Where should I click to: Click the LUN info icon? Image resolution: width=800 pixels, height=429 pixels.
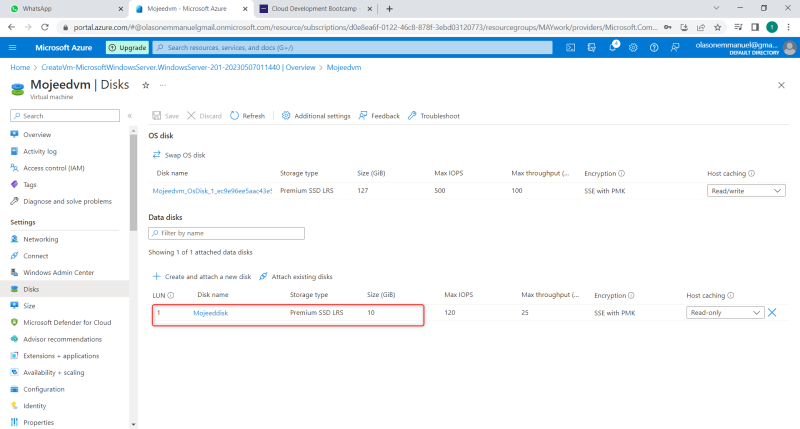171,295
